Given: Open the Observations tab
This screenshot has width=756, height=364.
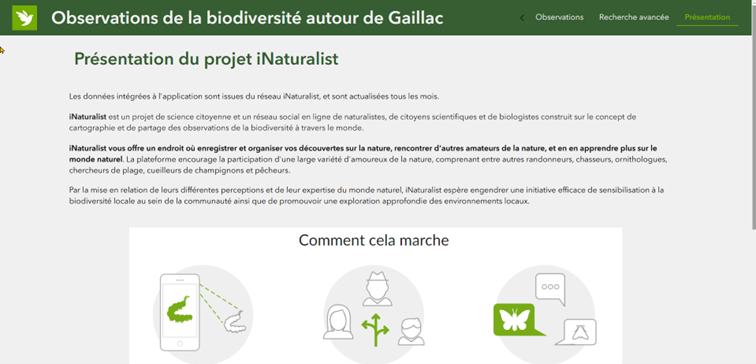Looking at the screenshot, I should point(559,17).
